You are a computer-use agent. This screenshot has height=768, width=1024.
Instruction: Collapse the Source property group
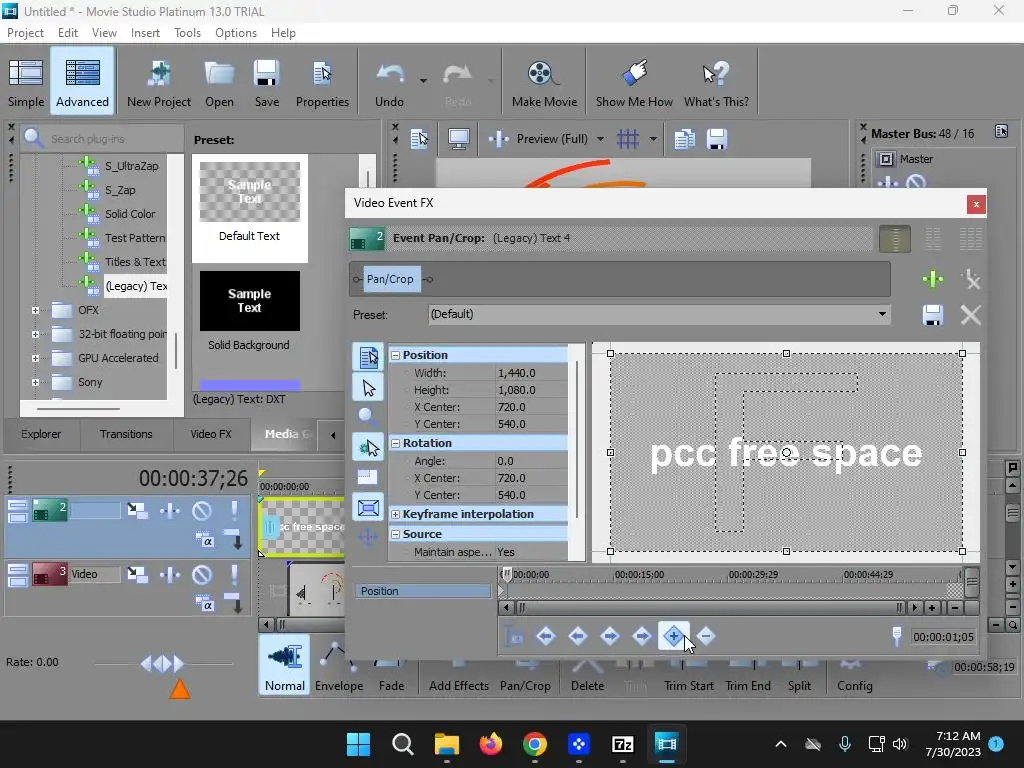coord(395,534)
